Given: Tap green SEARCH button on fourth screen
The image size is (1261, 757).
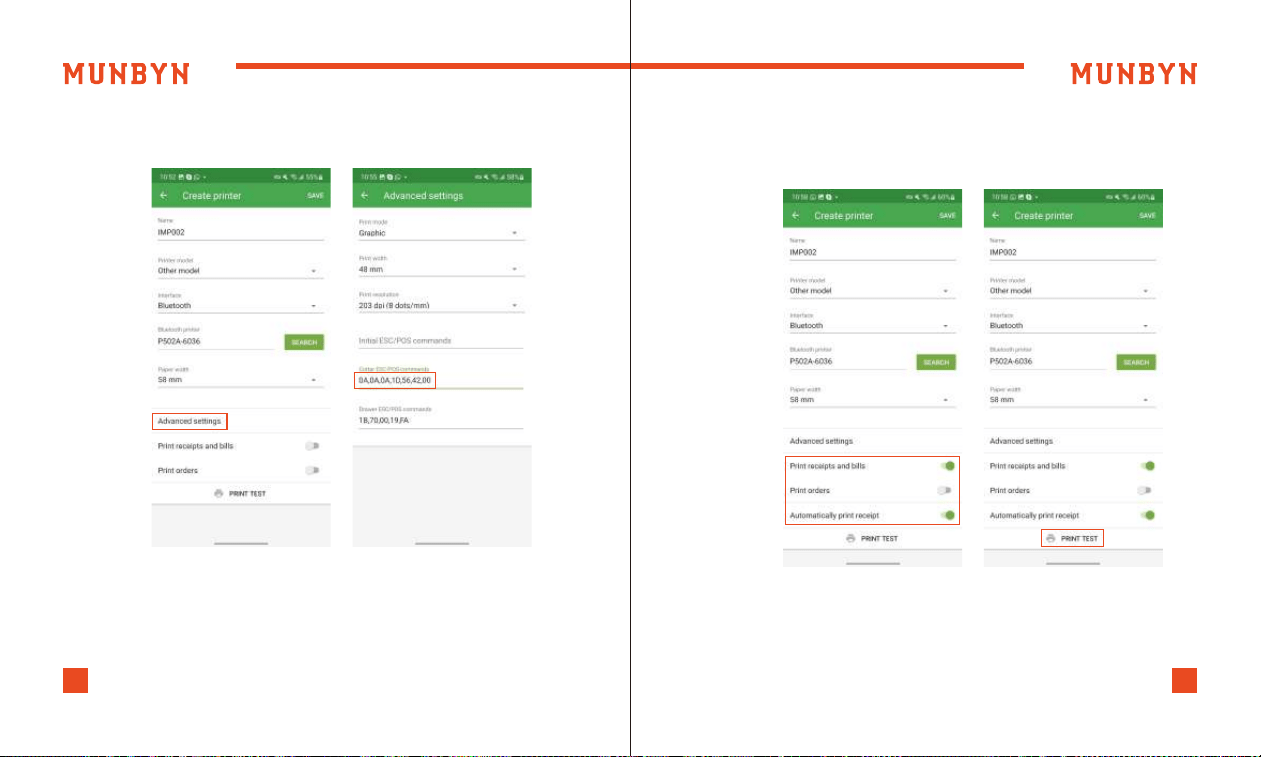Looking at the screenshot, I should coord(1136,362).
